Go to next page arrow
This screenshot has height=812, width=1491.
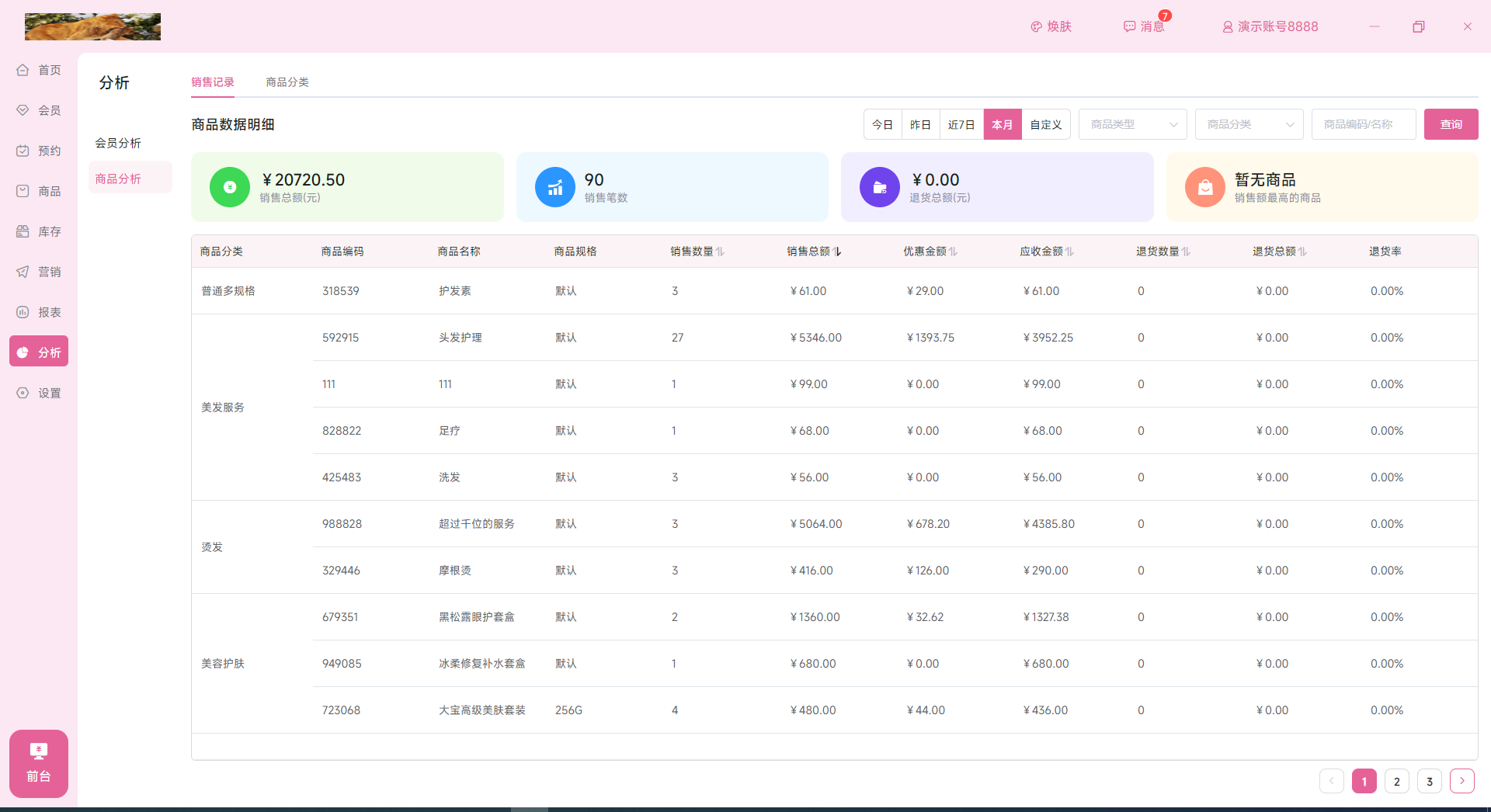(1462, 781)
